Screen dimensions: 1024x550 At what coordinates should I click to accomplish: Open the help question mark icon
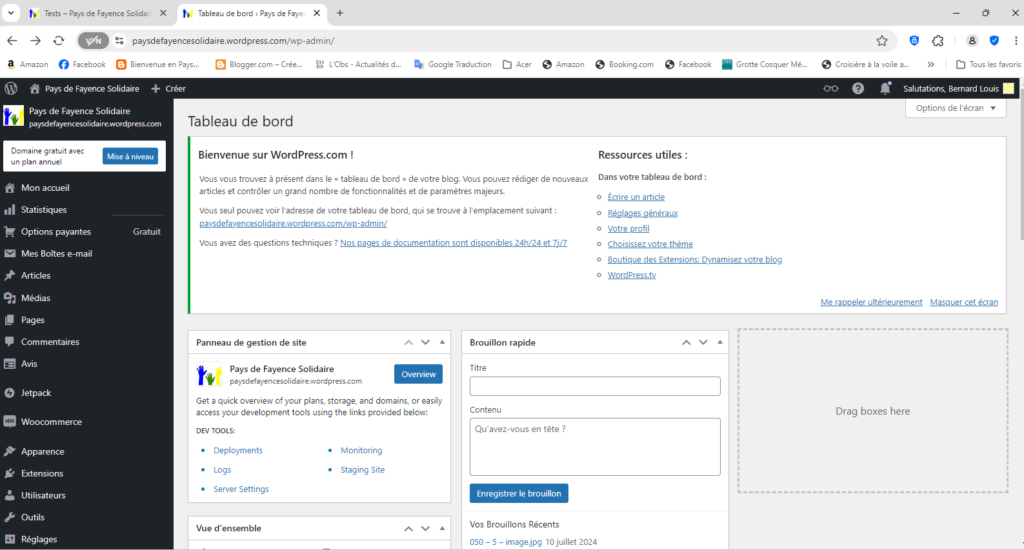[x=858, y=88]
